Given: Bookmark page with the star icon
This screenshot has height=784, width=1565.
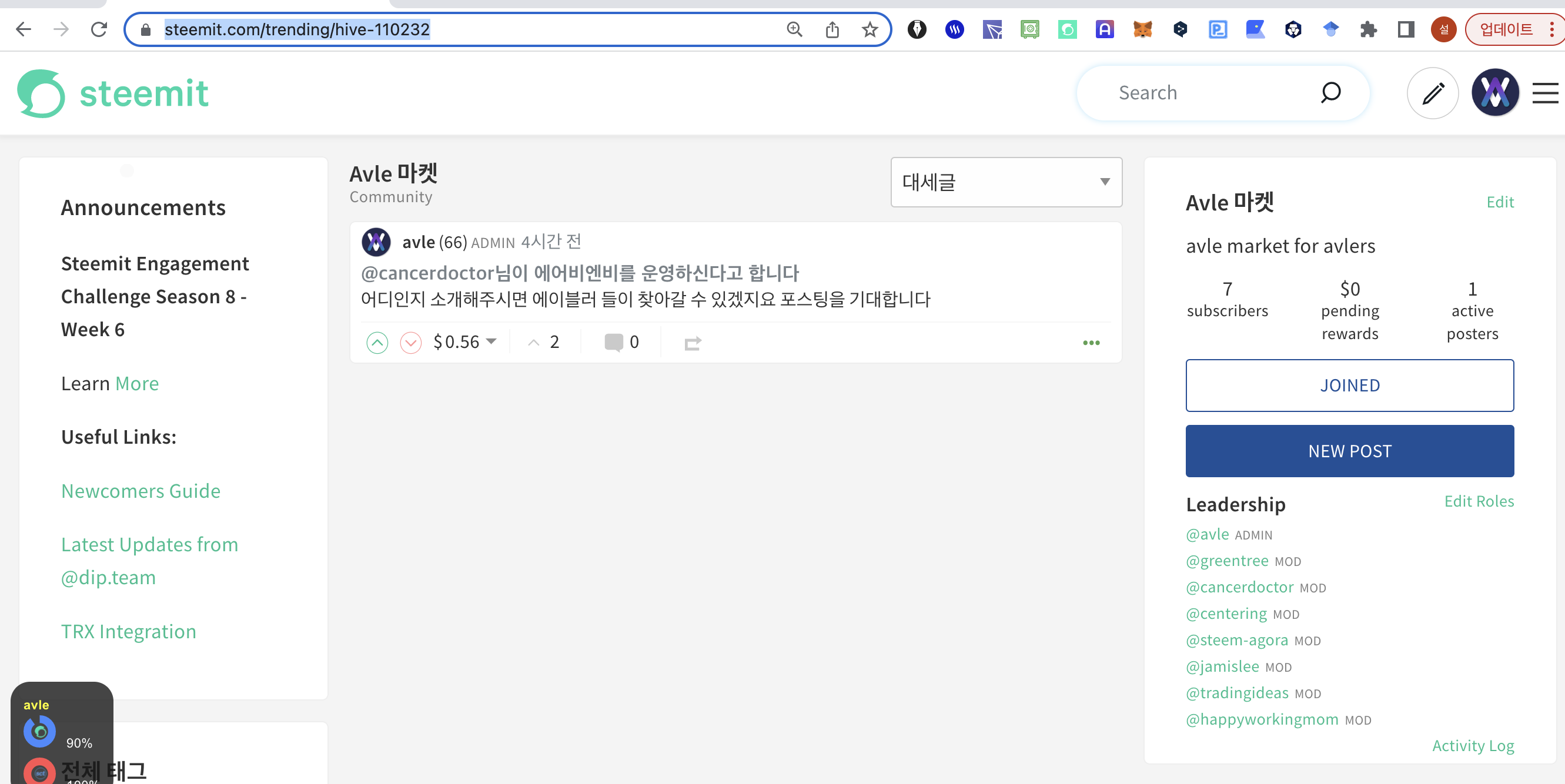Looking at the screenshot, I should pos(870,29).
